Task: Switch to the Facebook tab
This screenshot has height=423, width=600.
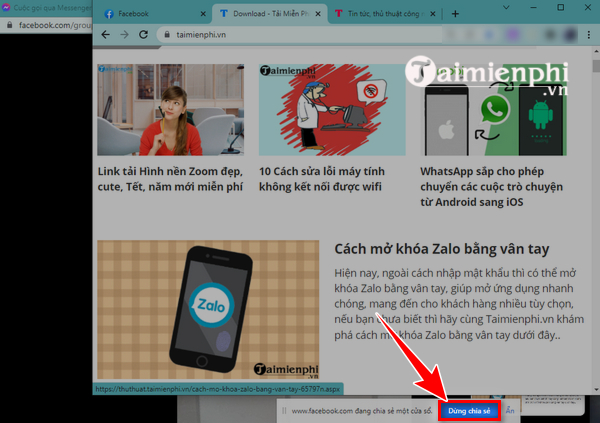Action: click(151, 14)
